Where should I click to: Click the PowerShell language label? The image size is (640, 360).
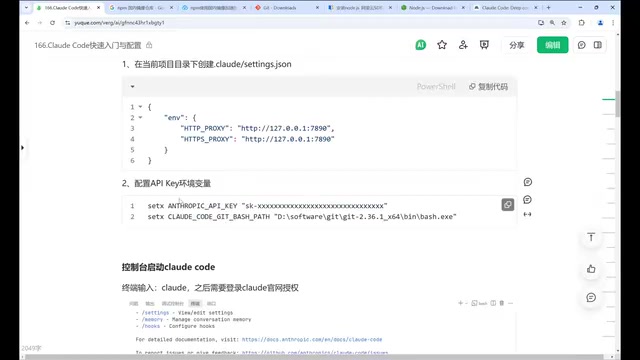click(x=436, y=87)
